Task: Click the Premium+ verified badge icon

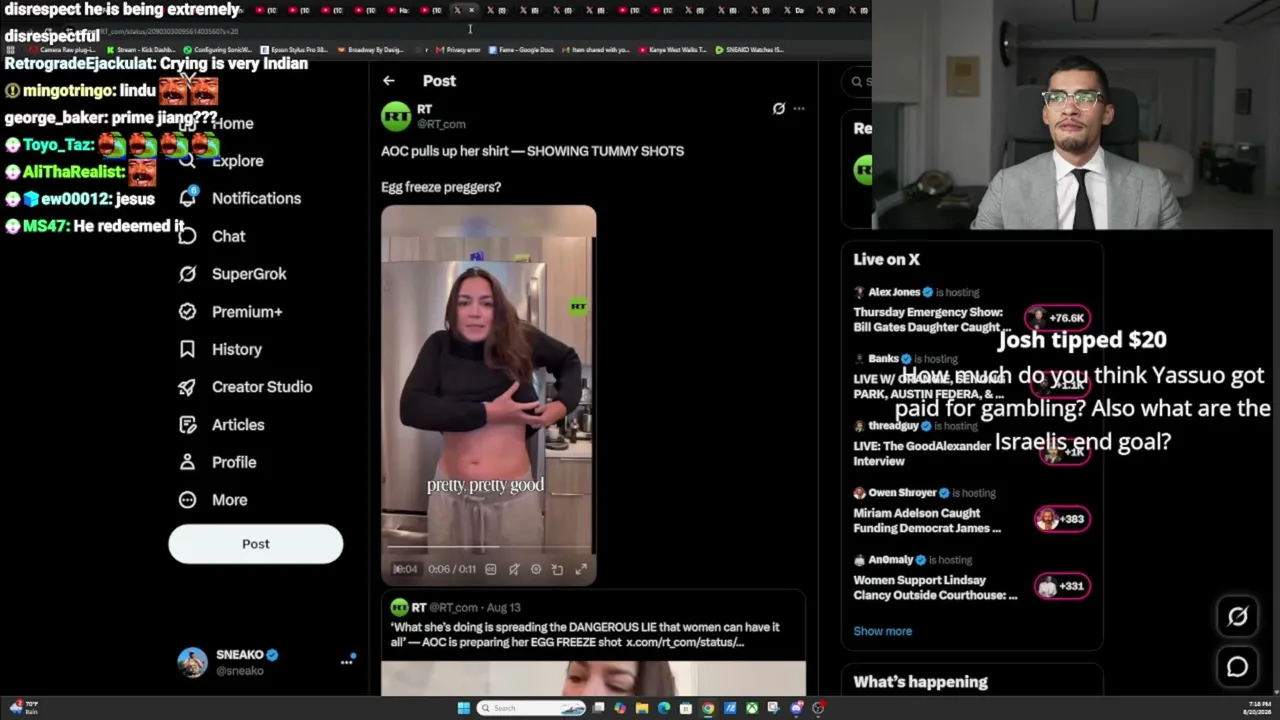Action: [x=187, y=312]
